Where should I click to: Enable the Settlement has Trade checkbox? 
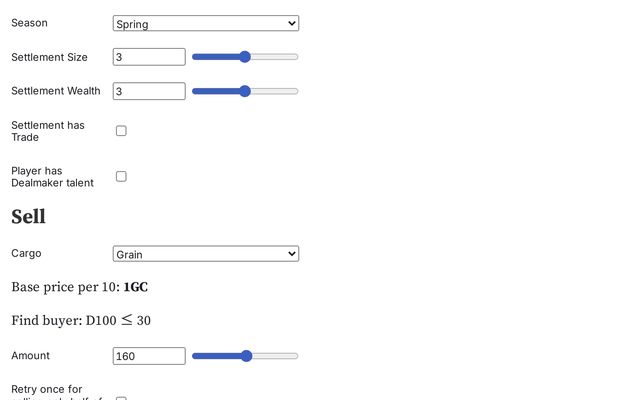click(x=121, y=131)
